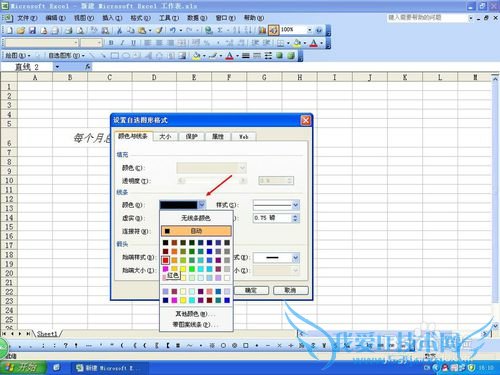500x375 pixels.
Task: Click the 3-D Style green cube icon
Action: coord(291,56)
